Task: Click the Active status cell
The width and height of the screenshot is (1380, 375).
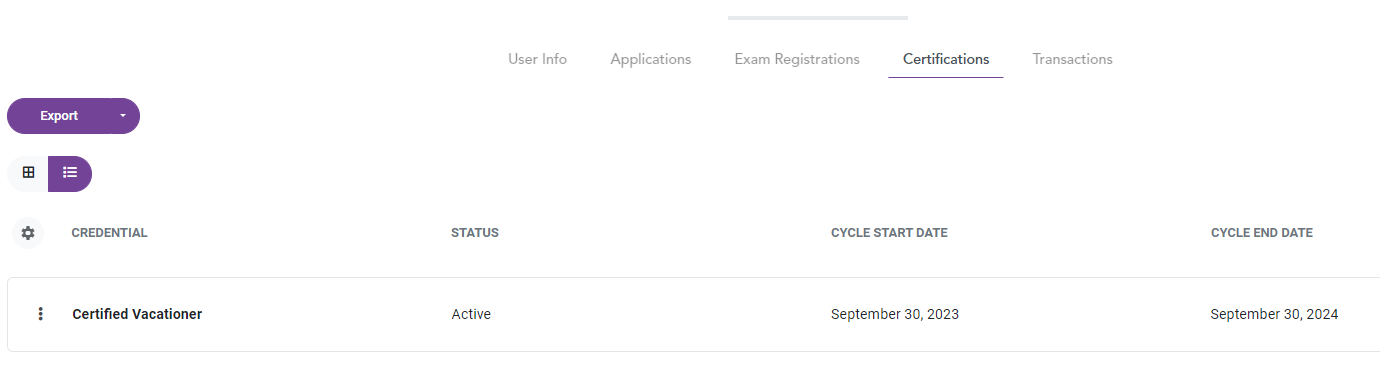Action: pos(471,314)
